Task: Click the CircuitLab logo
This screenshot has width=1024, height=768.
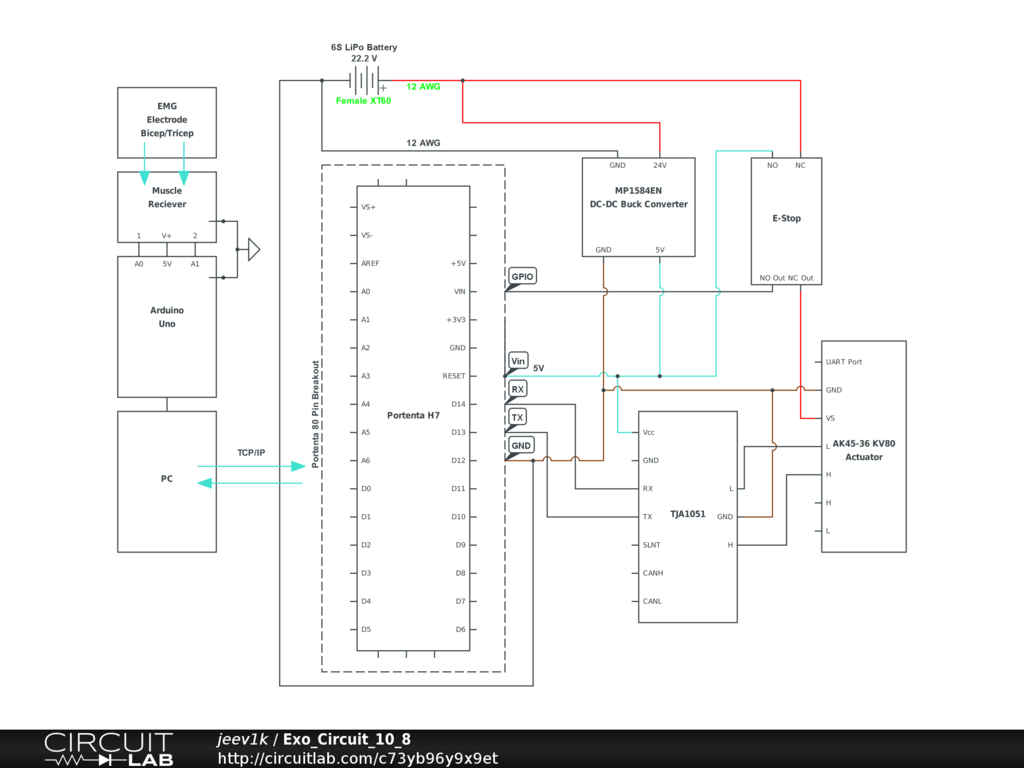Action: 108,748
